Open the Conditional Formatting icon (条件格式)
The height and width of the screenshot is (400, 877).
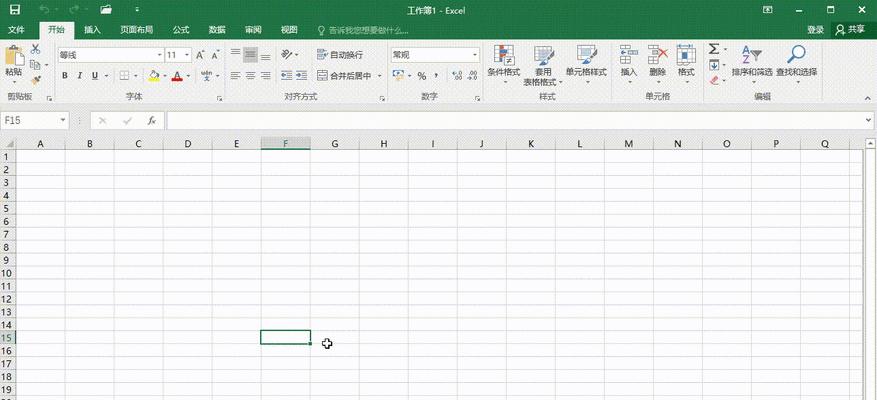coord(504,55)
